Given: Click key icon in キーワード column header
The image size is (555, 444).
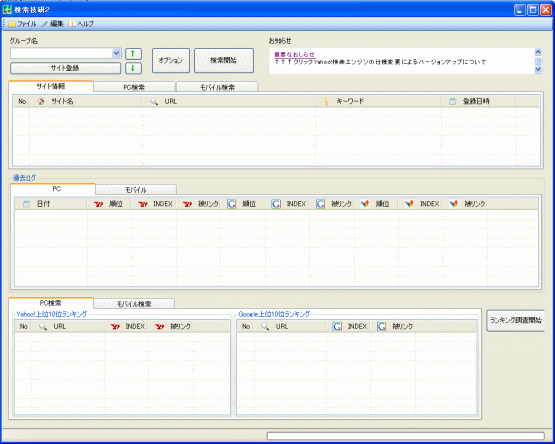Looking at the screenshot, I should (x=326, y=101).
